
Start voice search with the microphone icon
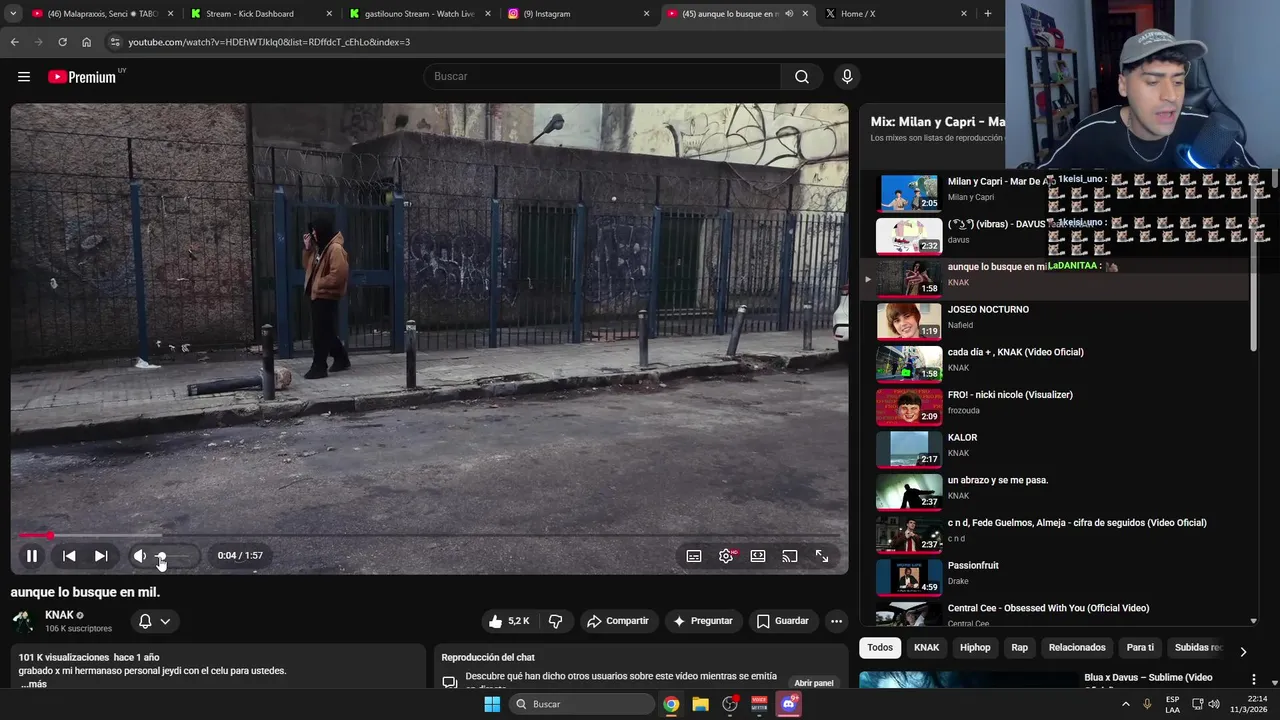click(x=847, y=77)
